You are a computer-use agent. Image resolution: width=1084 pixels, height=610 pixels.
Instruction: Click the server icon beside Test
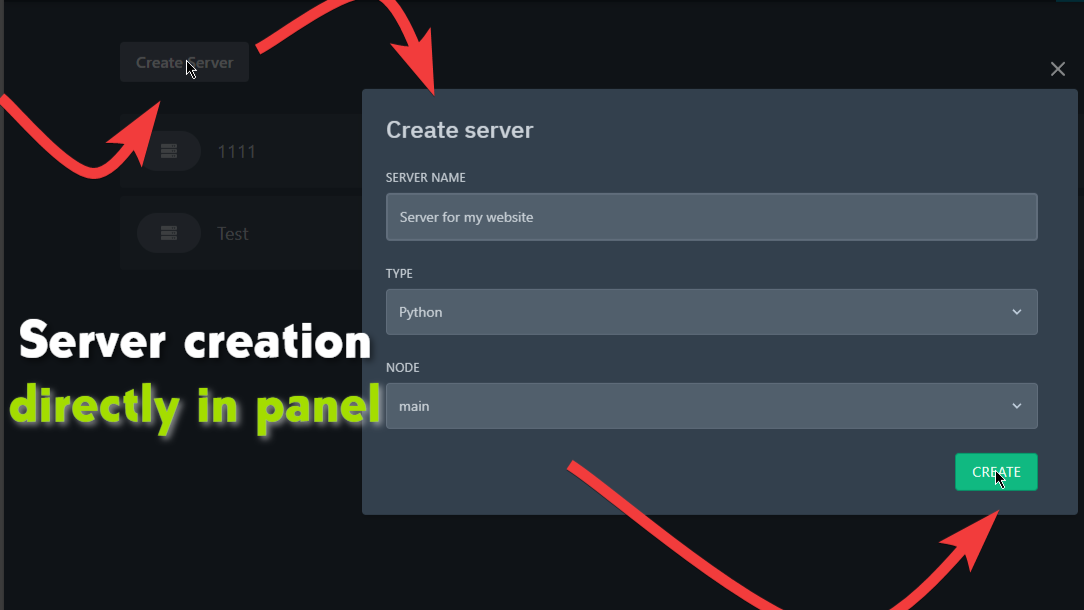pyautogui.click(x=168, y=233)
